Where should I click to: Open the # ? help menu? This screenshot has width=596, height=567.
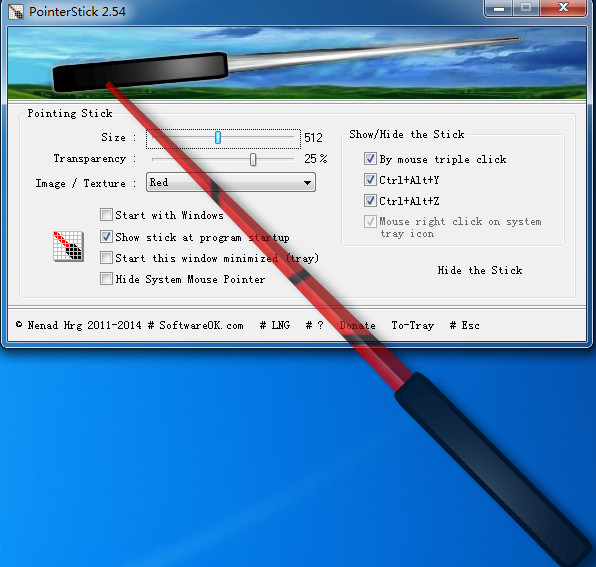coord(314,325)
